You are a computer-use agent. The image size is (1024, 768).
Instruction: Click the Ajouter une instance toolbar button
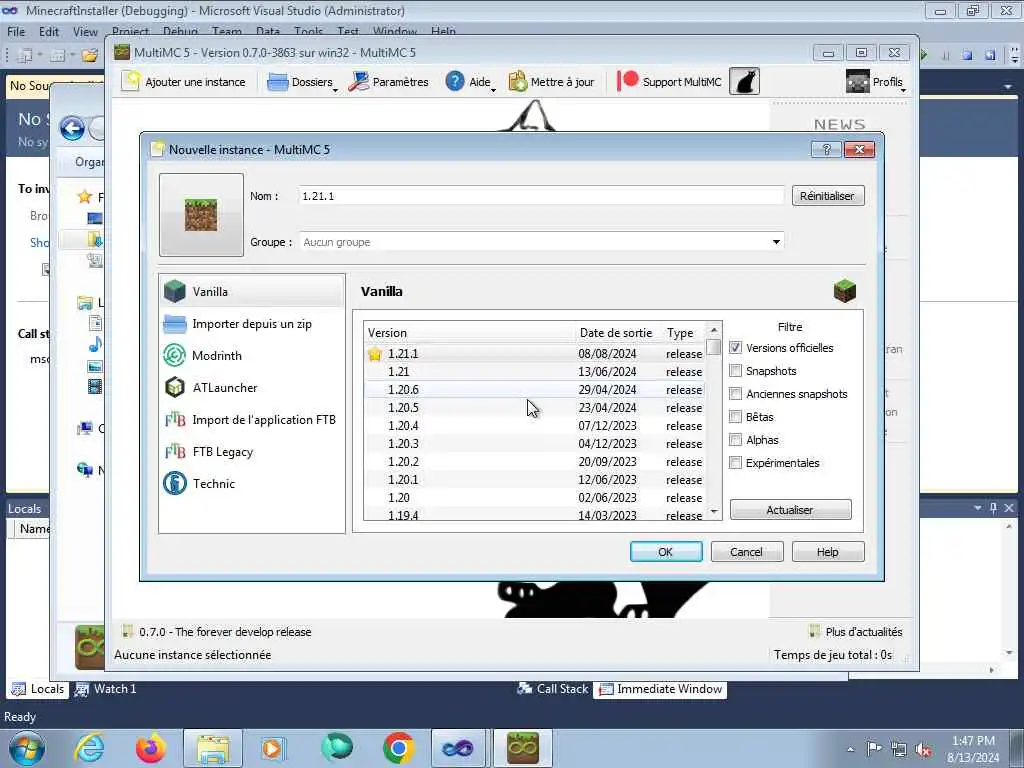184,82
